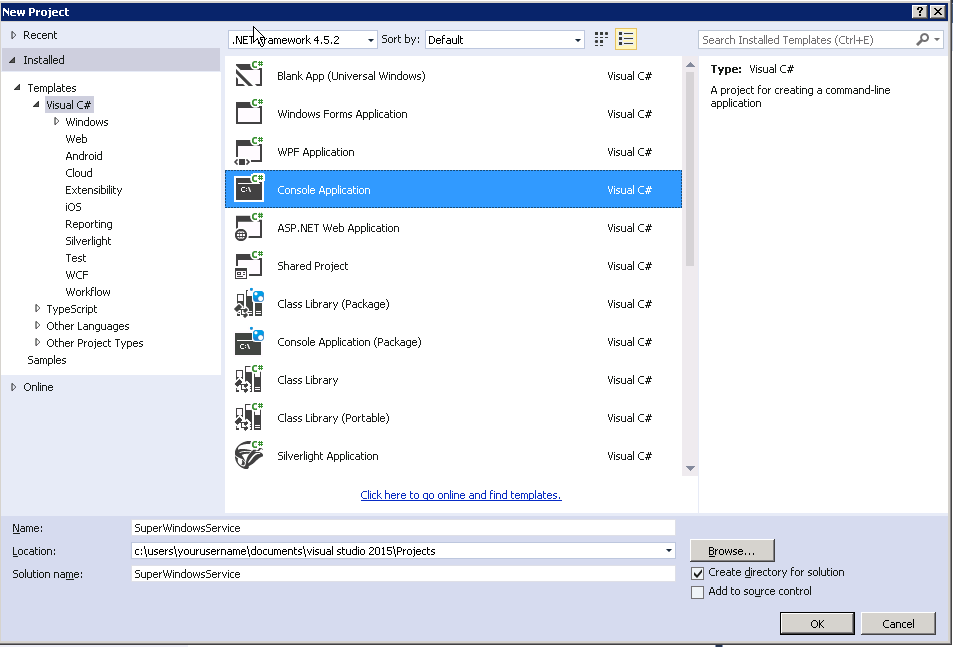Image resolution: width=953 pixels, height=647 pixels.
Task: Select the Extensibility category
Action: 94,190
